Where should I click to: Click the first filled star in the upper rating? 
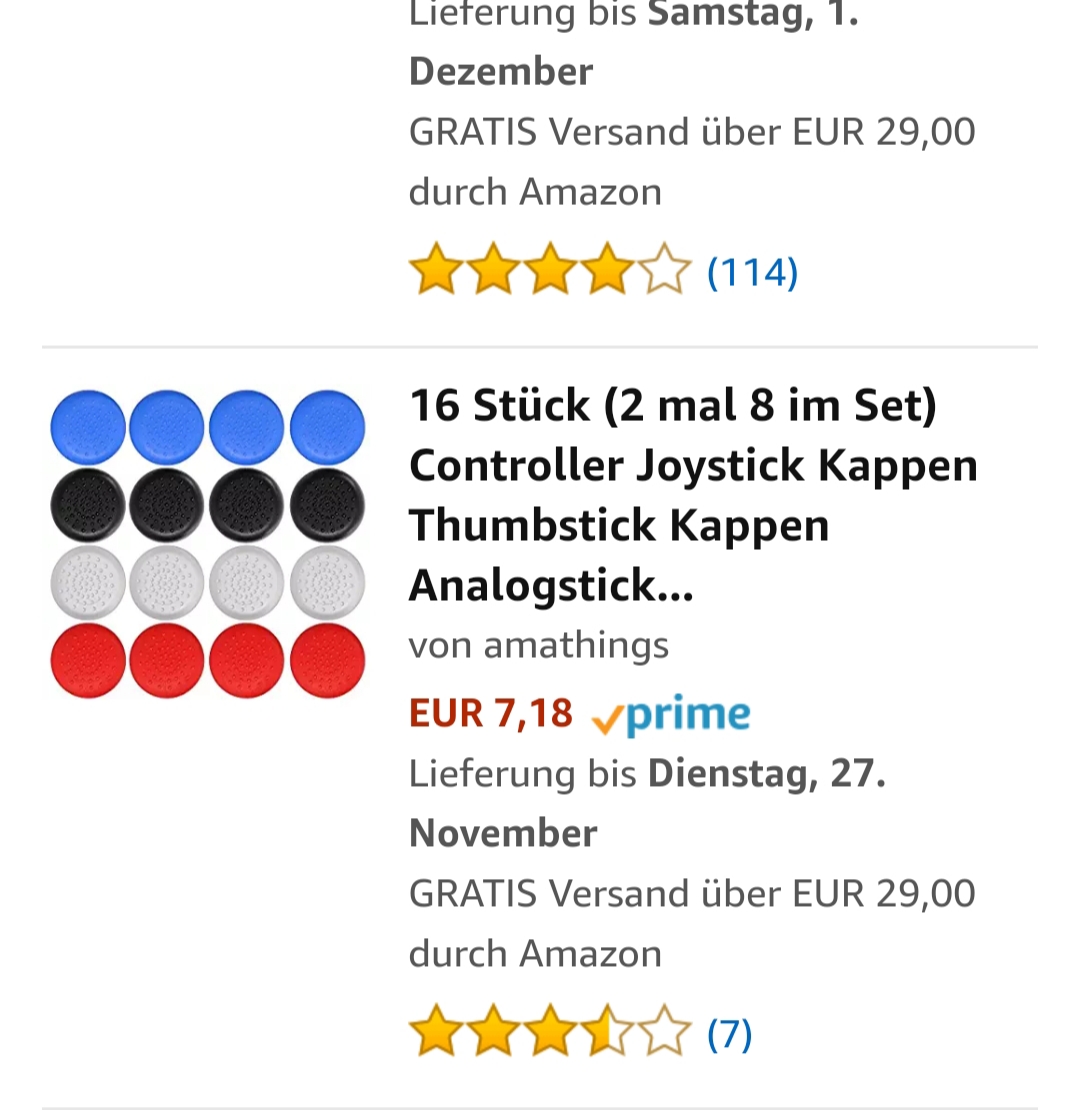[436, 269]
